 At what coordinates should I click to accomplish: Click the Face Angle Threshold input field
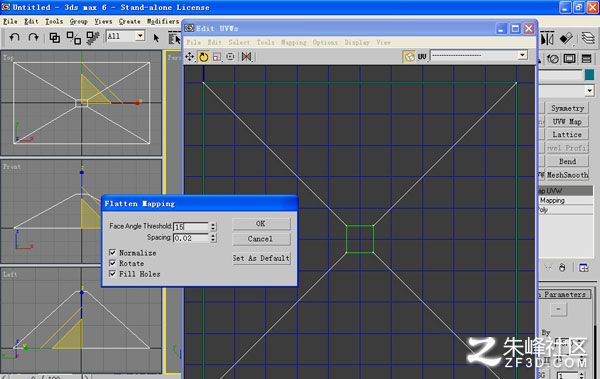coord(191,227)
